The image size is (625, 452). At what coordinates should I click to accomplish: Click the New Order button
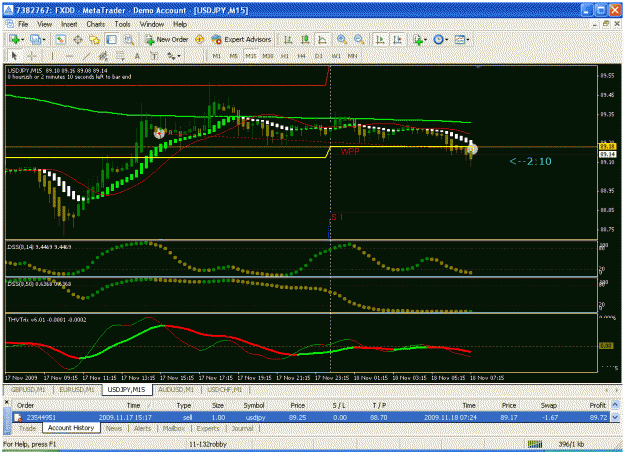point(167,39)
